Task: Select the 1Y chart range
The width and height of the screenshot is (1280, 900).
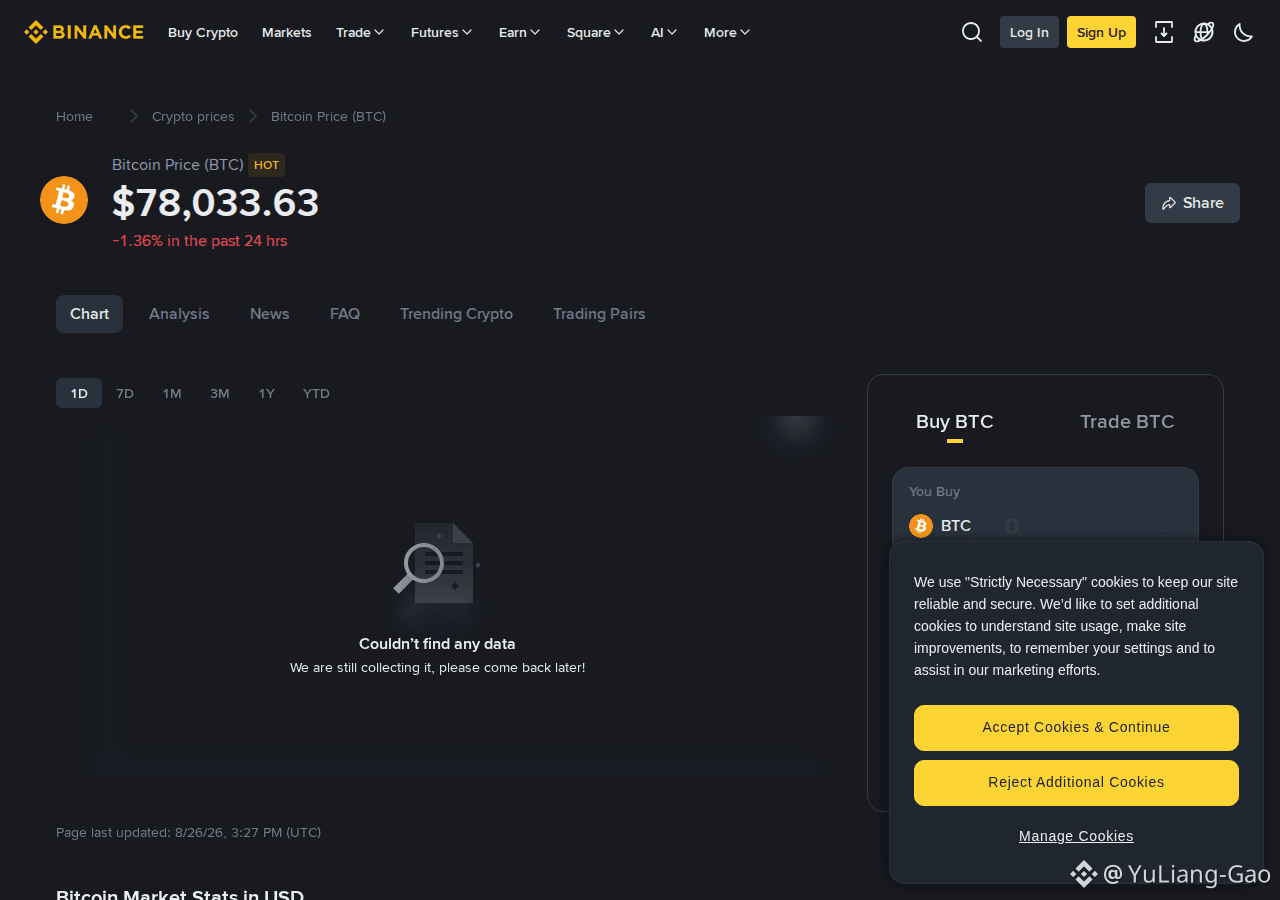Action: (x=266, y=393)
